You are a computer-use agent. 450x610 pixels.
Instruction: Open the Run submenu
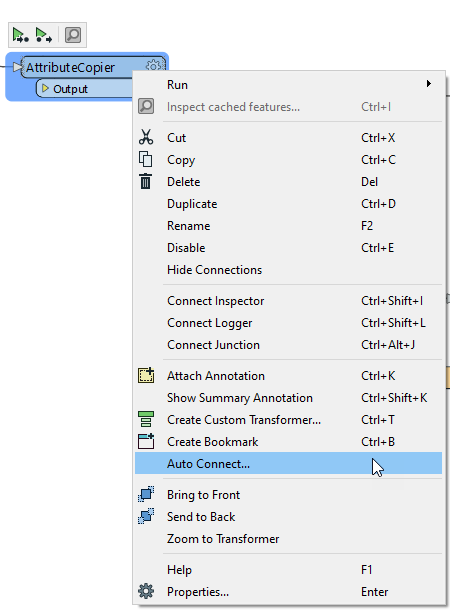(x=288, y=85)
